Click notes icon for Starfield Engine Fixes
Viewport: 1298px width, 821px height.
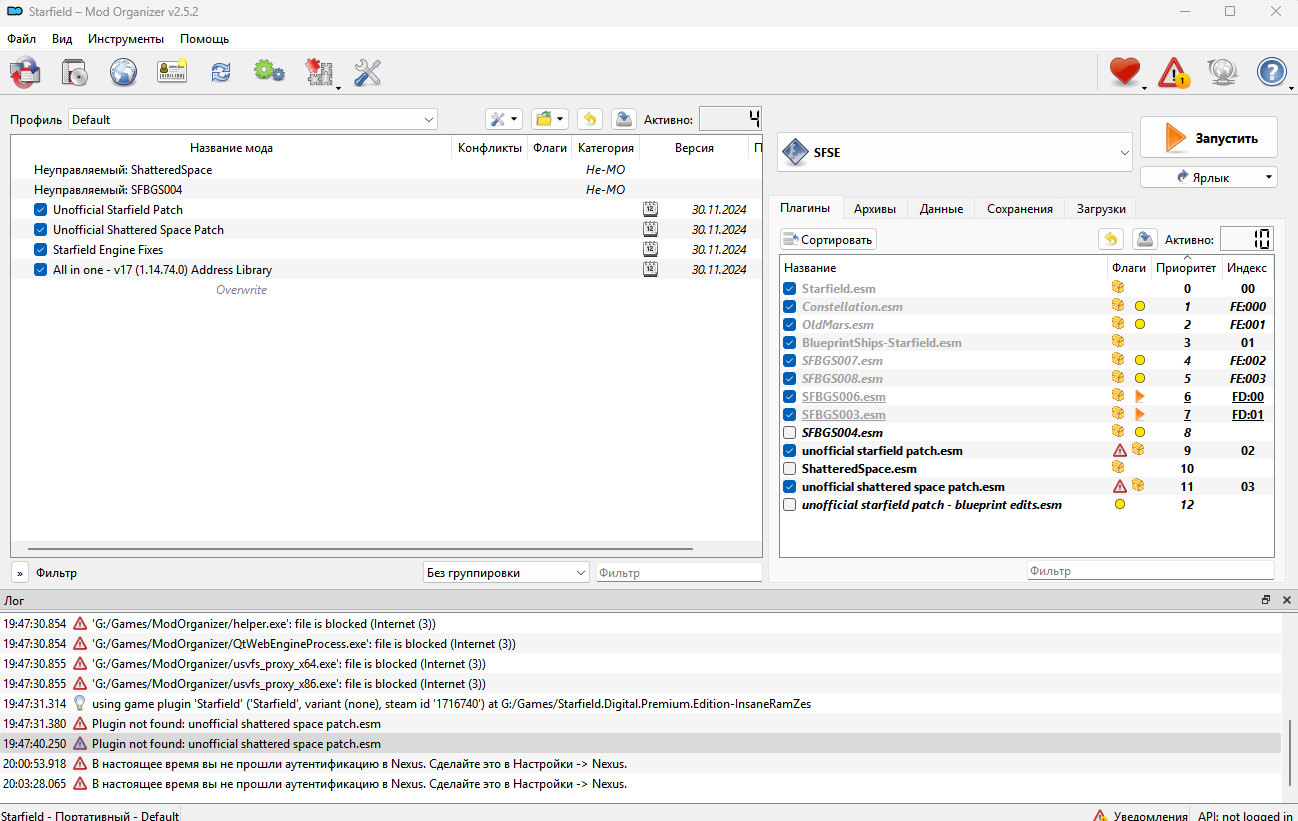coord(650,249)
